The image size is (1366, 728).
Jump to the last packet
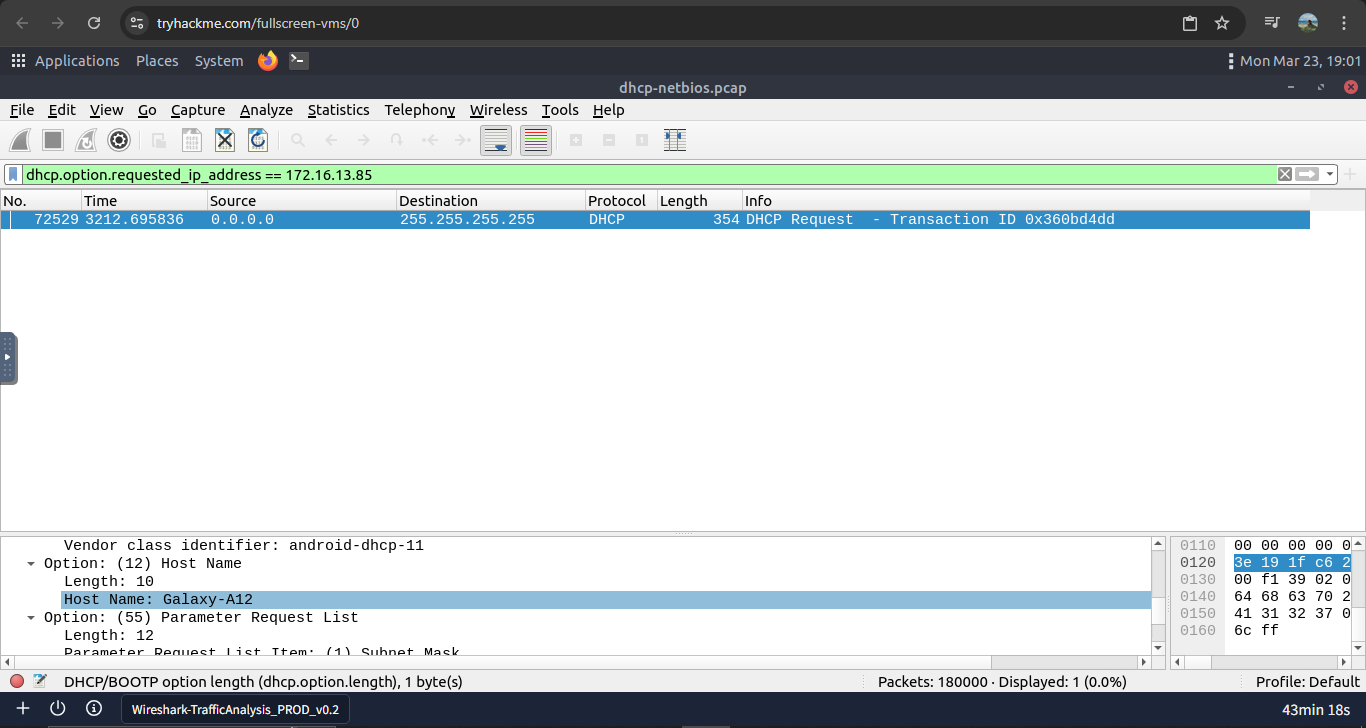[x=463, y=141]
